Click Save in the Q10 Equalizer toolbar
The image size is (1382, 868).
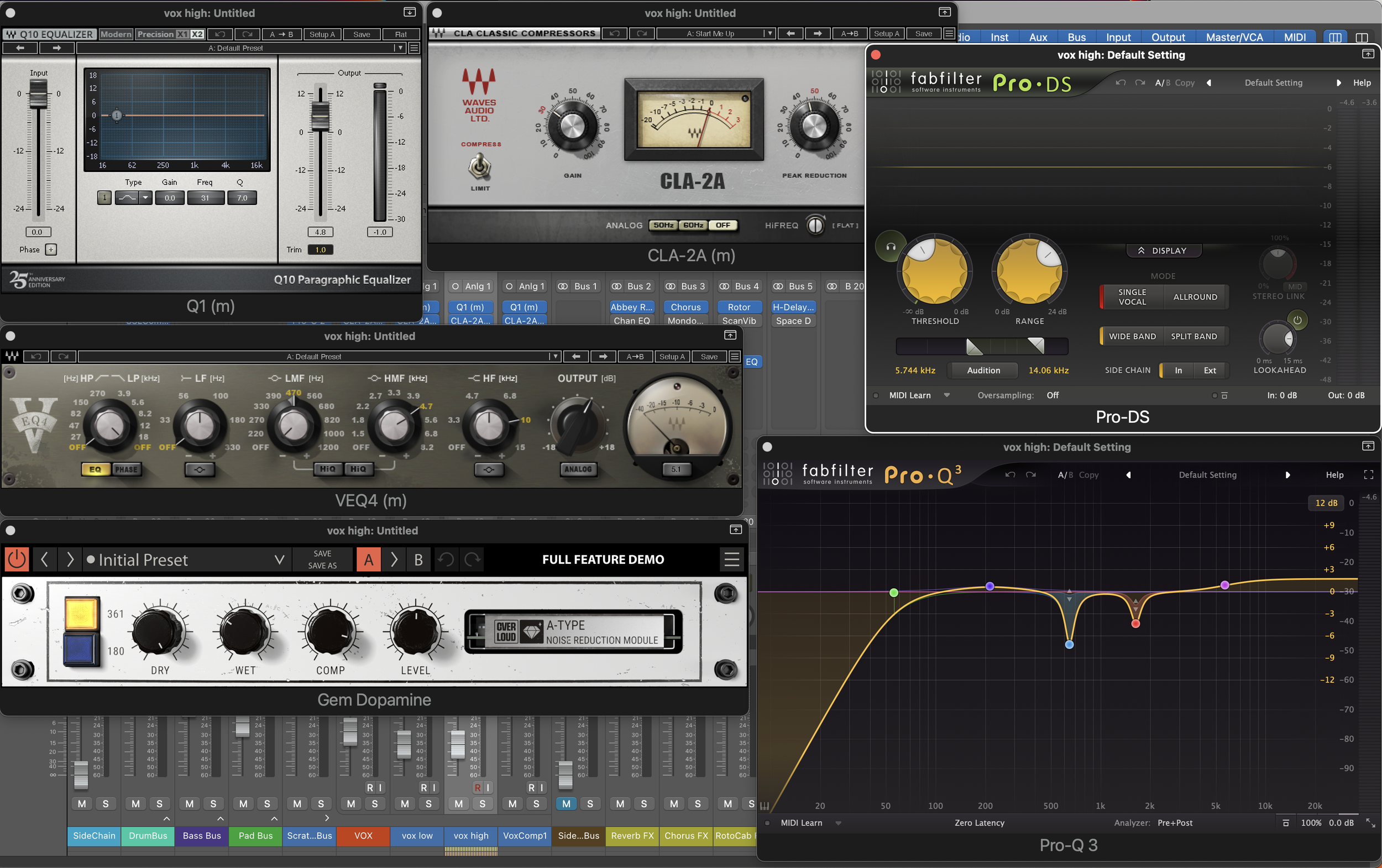(x=362, y=34)
